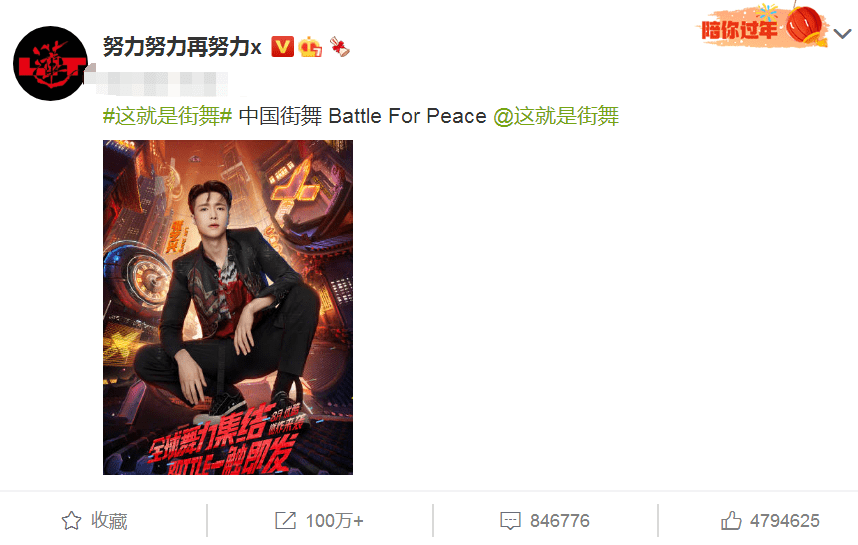This screenshot has width=858, height=545.
Task: Click the blurred timestamp under the username
Action: (156, 83)
